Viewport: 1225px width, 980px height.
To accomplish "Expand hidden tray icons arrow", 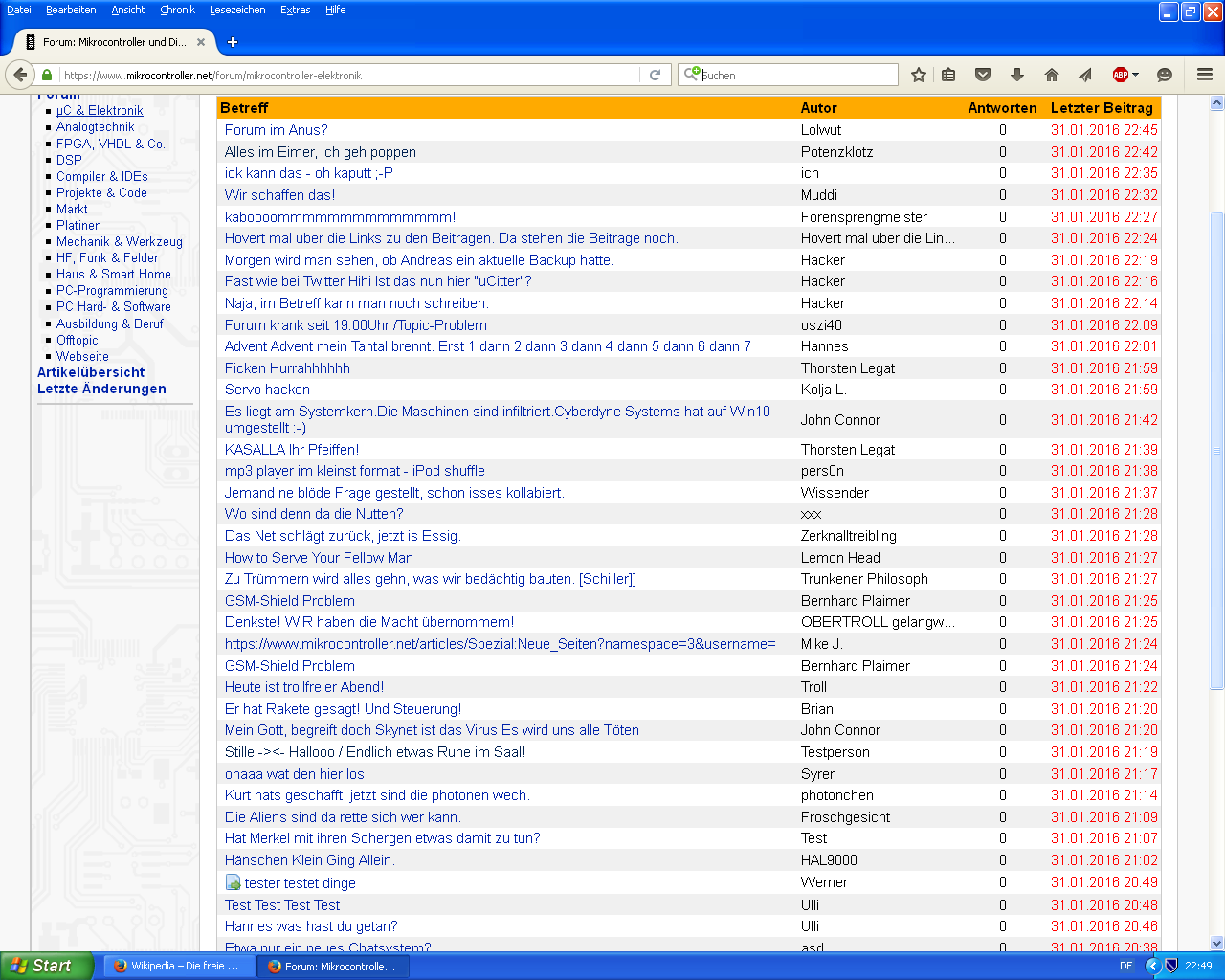I will coord(1153,966).
